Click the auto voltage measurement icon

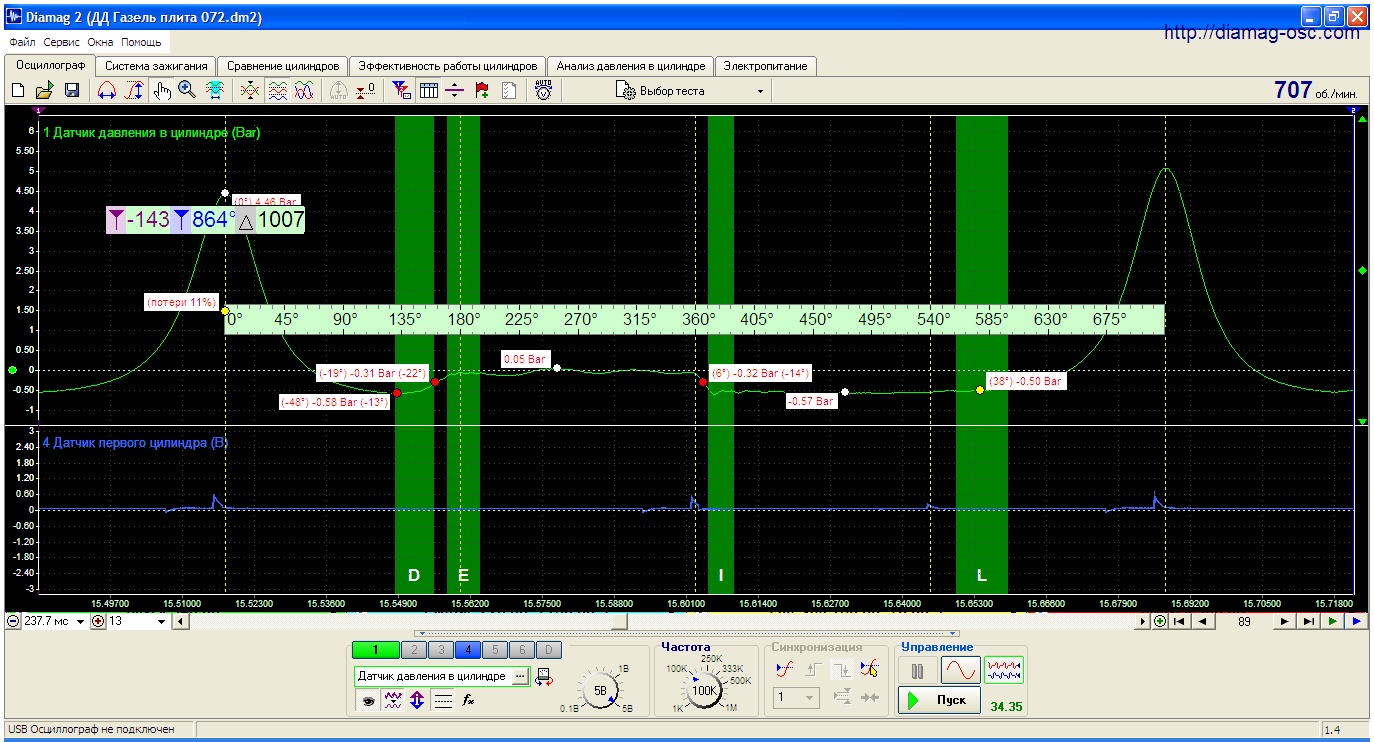click(x=543, y=90)
